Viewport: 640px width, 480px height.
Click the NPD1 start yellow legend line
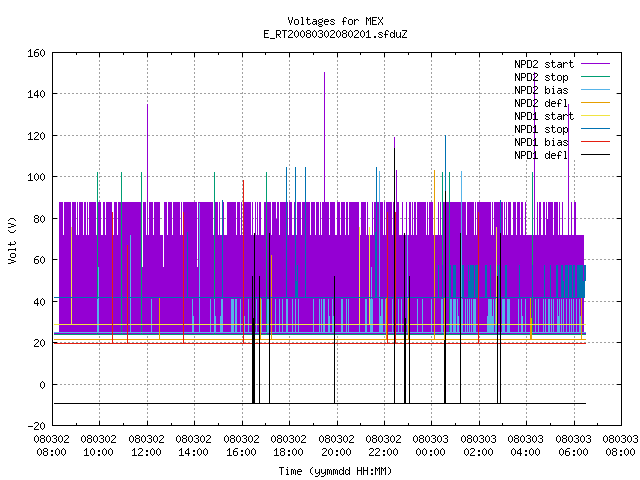[596, 116]
